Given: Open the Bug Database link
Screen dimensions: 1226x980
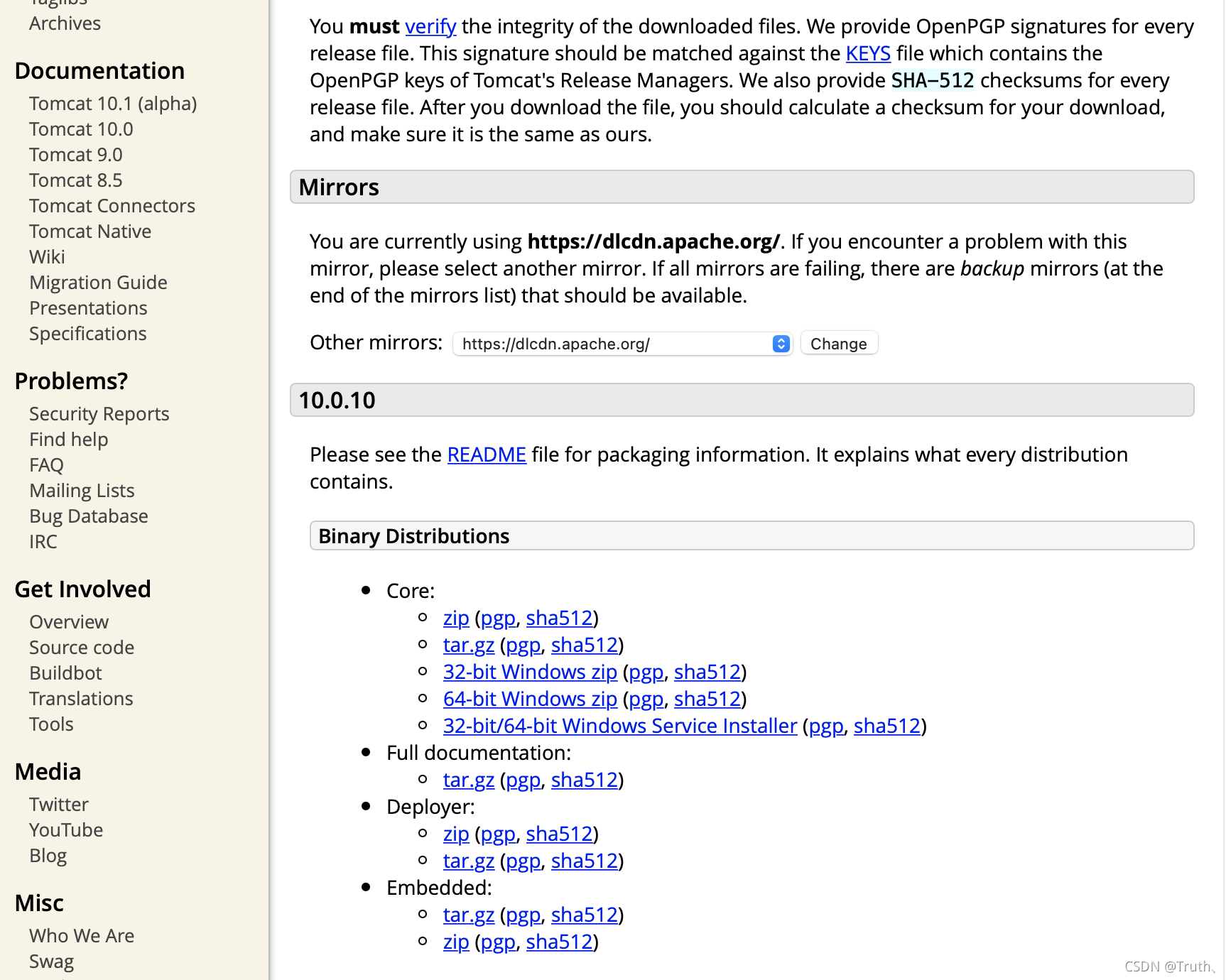Looking at the screenshot, I should click(89, 516).
